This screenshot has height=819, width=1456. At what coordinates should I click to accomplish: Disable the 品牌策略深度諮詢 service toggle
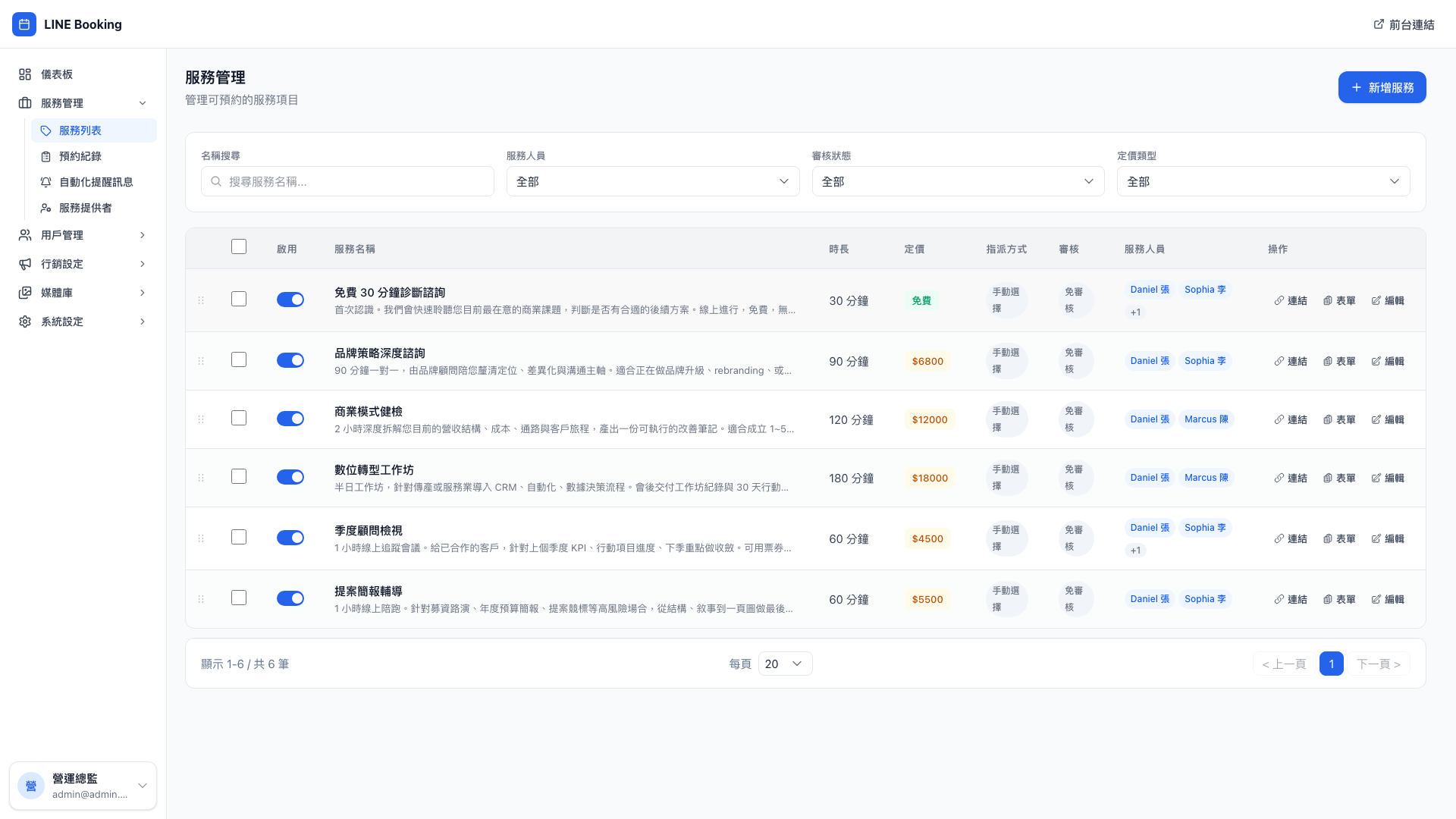290,360
